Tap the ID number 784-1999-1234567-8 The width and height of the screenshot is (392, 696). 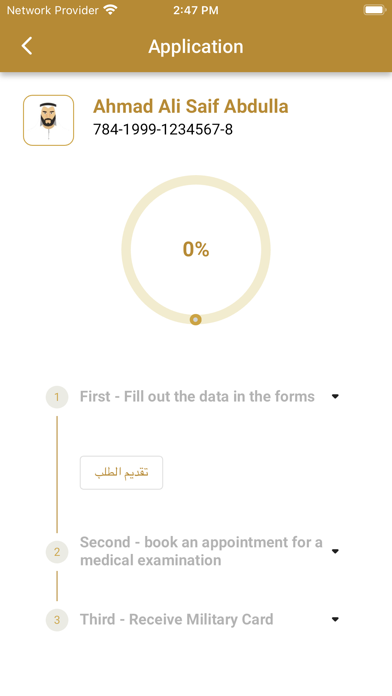(x=162, y=130)
